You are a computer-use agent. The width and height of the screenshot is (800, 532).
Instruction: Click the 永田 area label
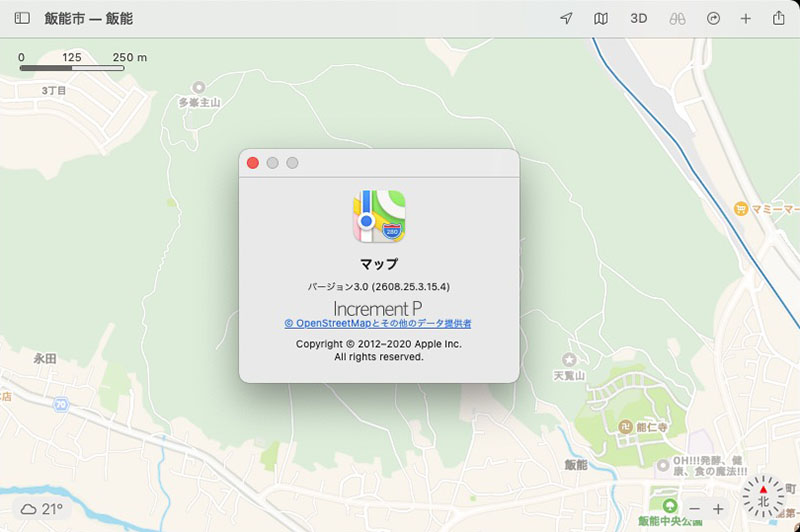pos(45,359)
